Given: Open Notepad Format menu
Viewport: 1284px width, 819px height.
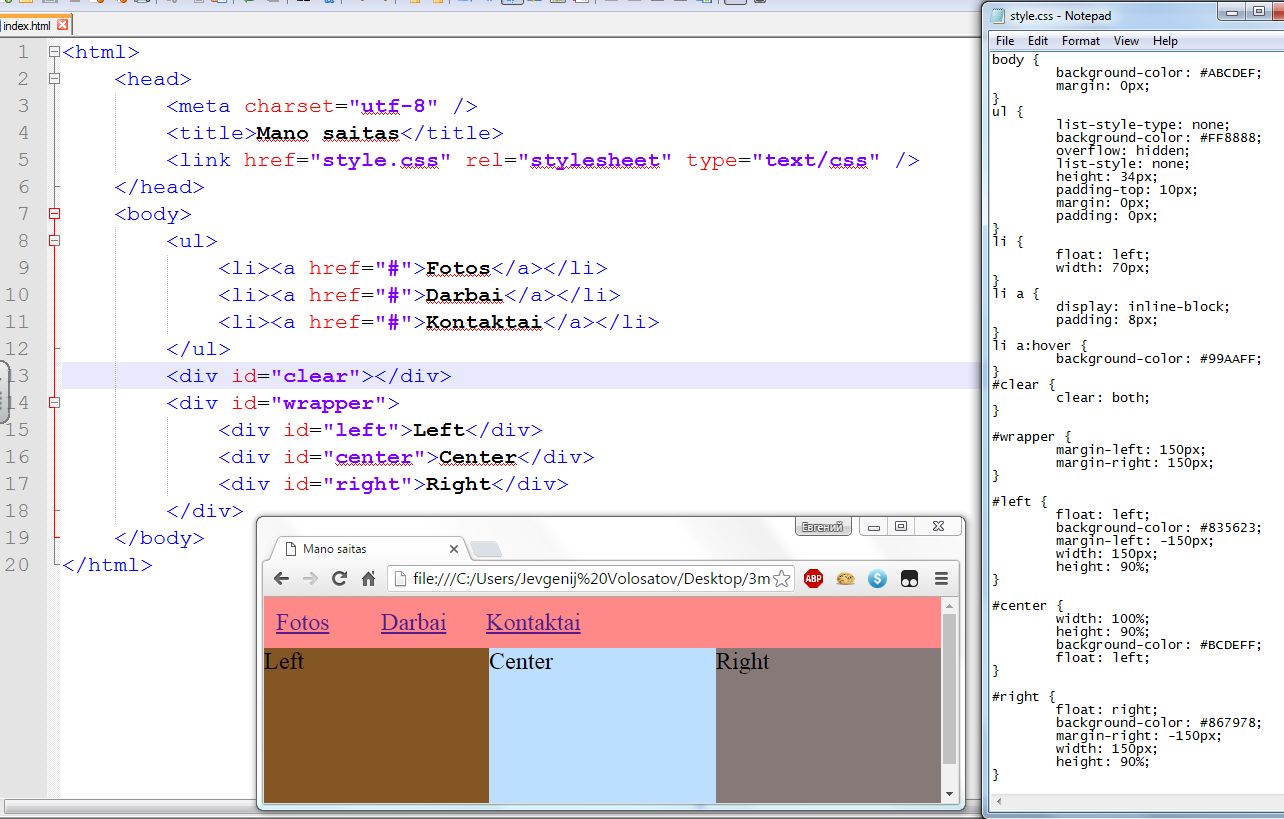Looking at the screenshot, I should [1081, 41].
